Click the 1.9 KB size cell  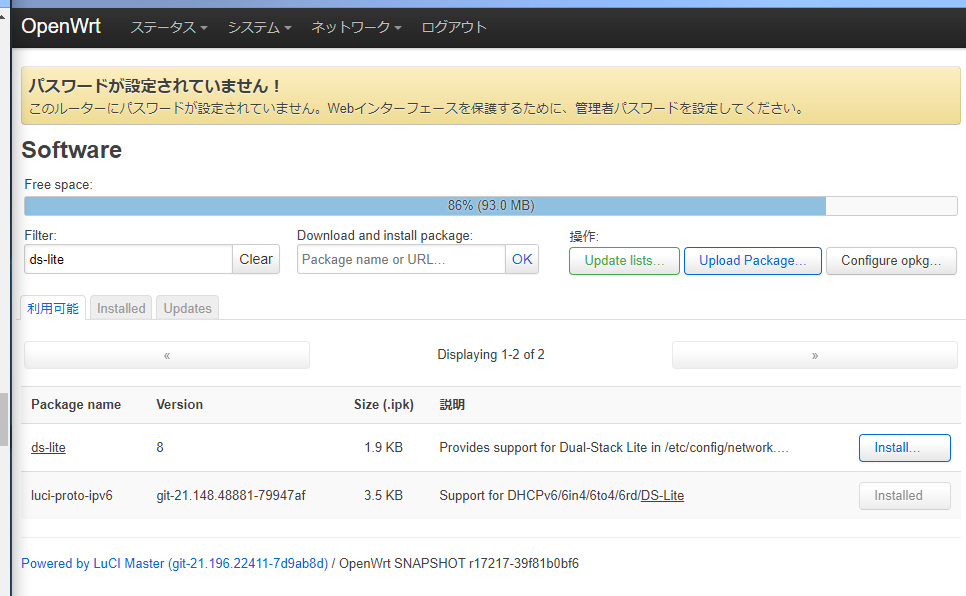point(383,447)
